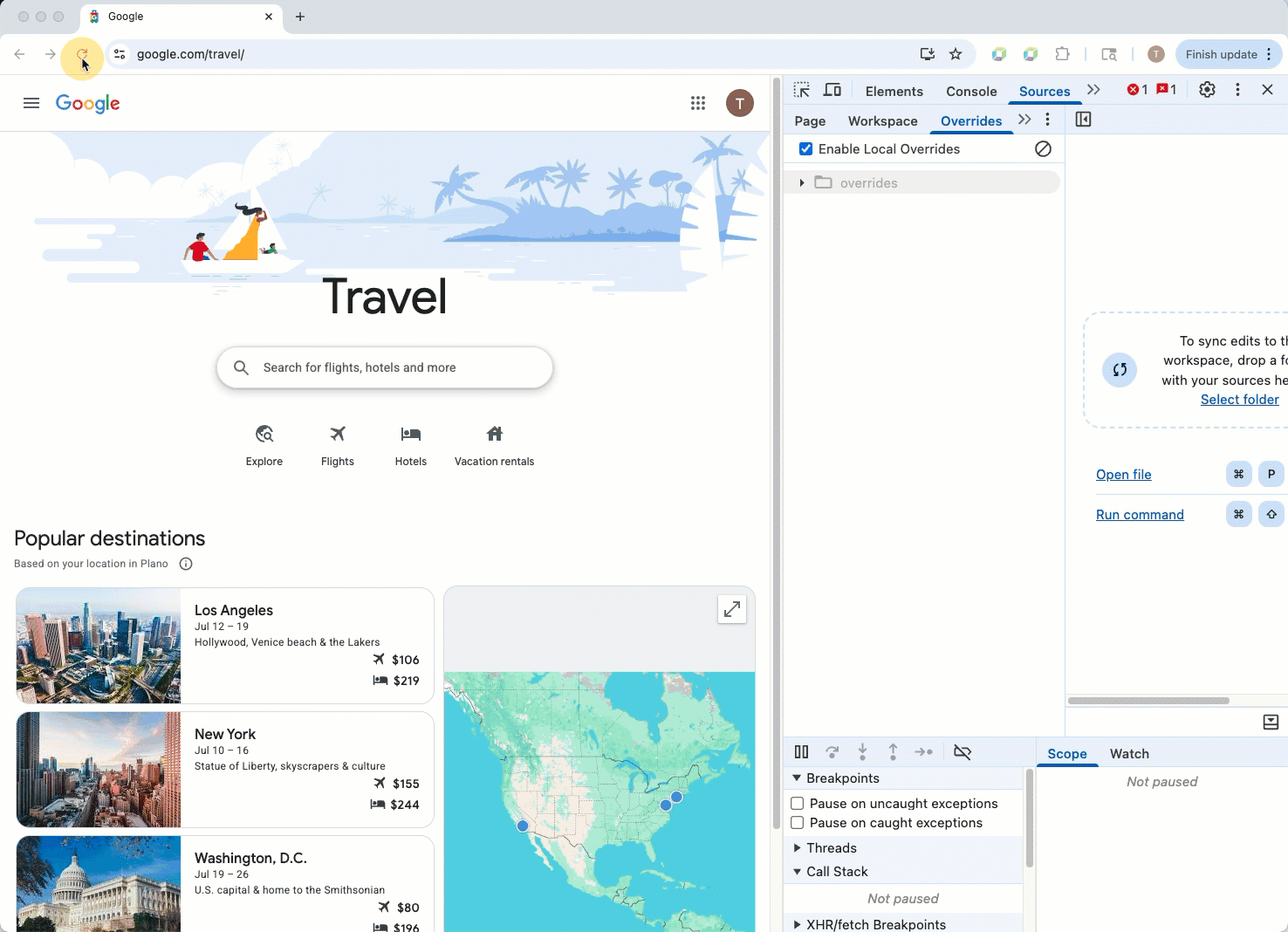The height and width of the screenshot is (932, 1288).
Task: Open the New York destination card
Action: pyautogui.click(x=225, y=770)
